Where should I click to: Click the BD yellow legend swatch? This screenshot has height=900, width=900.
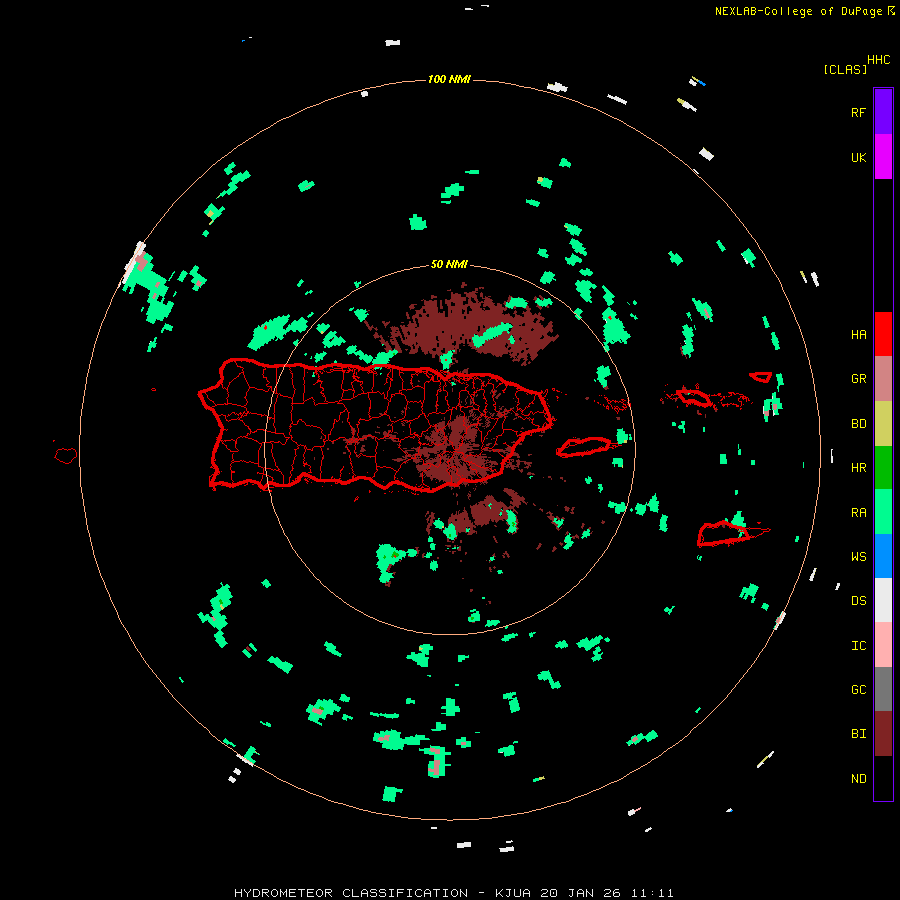click(x=883, y=424)
